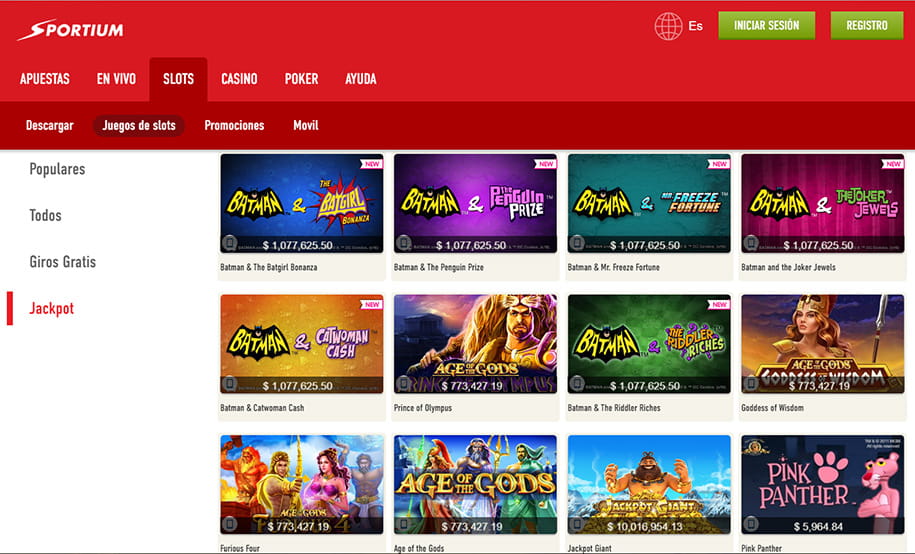Click the mobile icon on Batman and the Joker Jewels

click(750, 242)
